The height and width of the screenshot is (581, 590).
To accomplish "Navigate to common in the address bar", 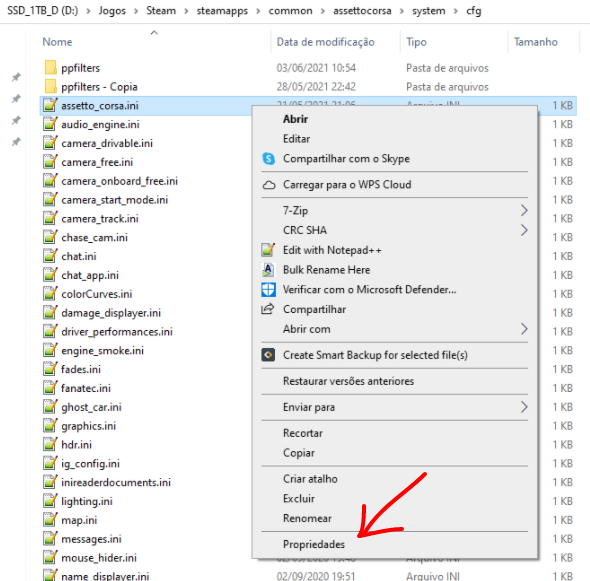I will (290, 11).
